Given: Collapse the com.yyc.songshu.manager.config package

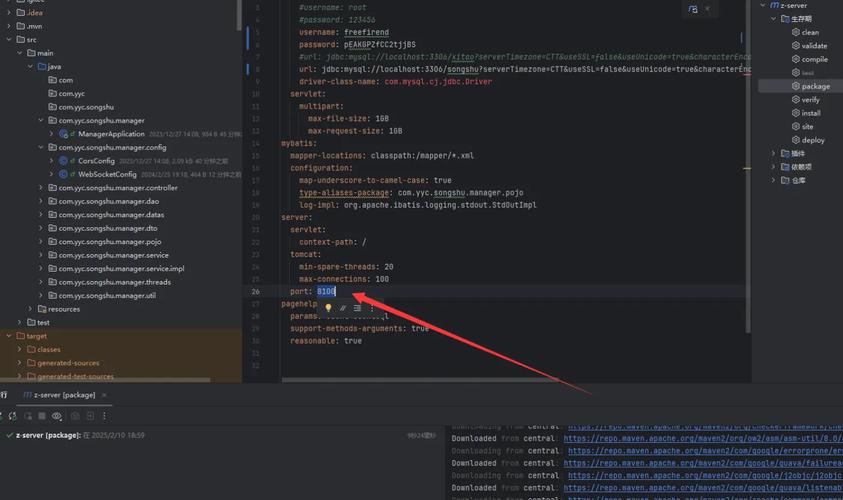Looking at the screenshot, I should [41, 147].
